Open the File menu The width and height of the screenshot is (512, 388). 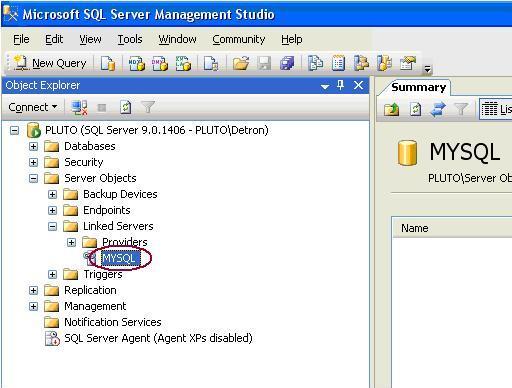point(21,39)
